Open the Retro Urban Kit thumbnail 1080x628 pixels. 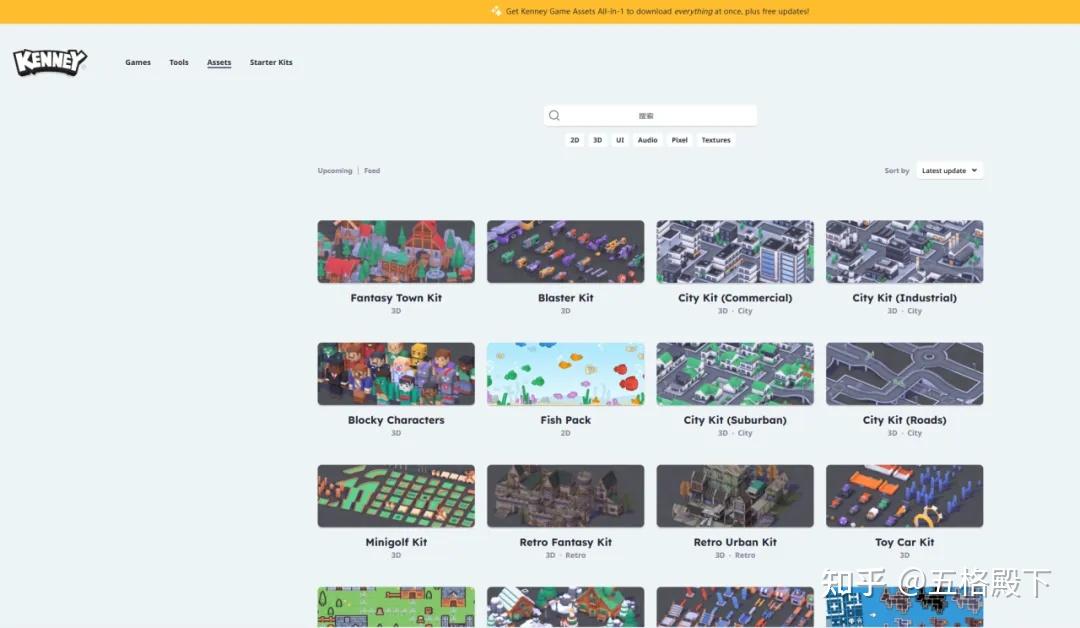[735, 496]
